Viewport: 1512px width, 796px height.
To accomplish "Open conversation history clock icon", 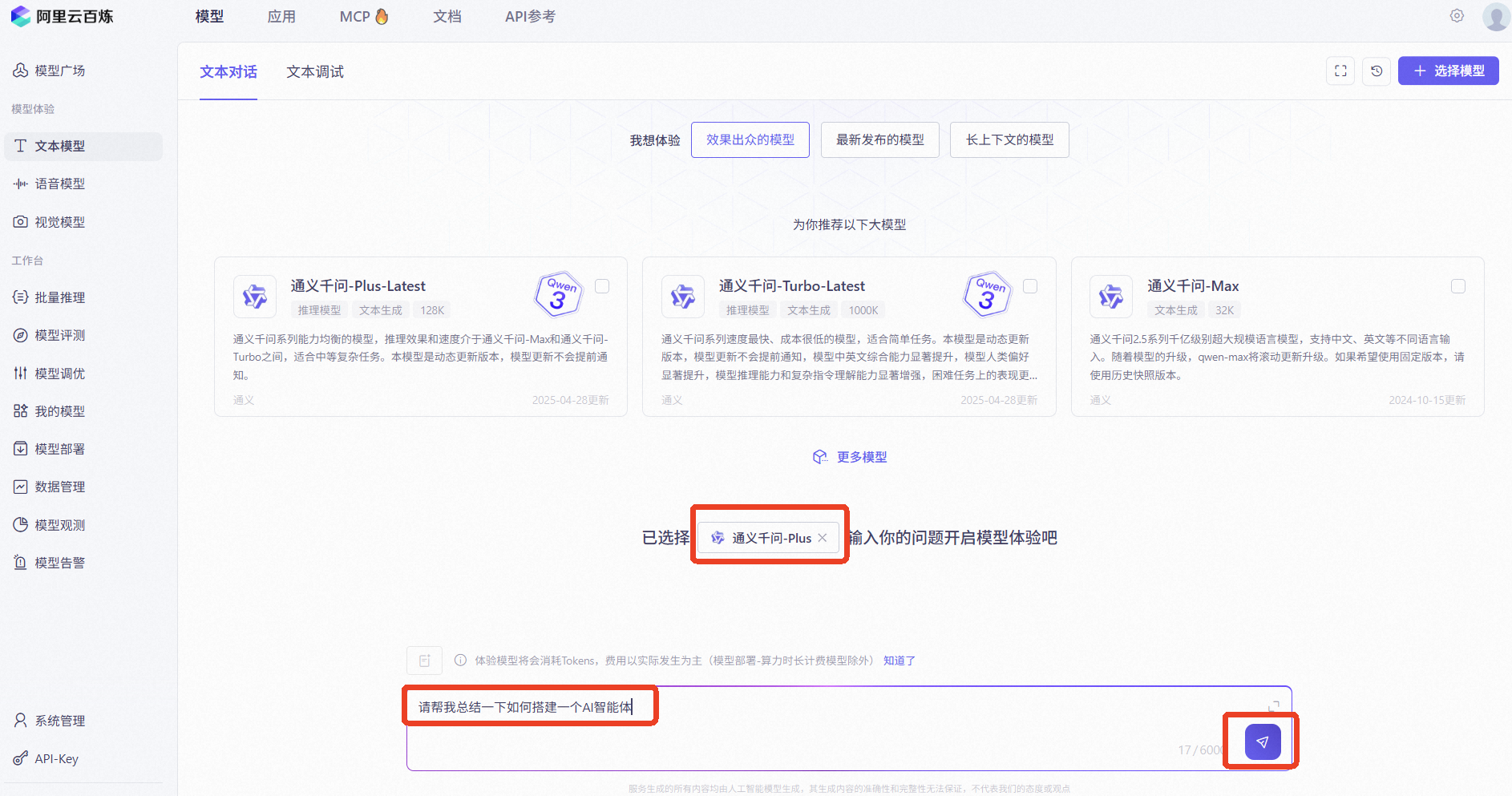I will coord(1377,71).
